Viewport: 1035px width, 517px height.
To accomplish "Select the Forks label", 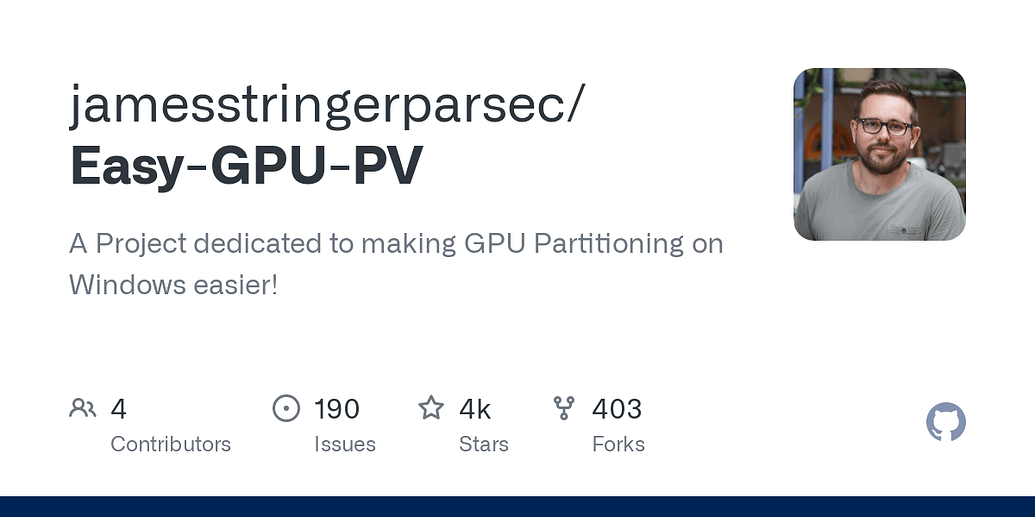I will (x=618, y=444).
